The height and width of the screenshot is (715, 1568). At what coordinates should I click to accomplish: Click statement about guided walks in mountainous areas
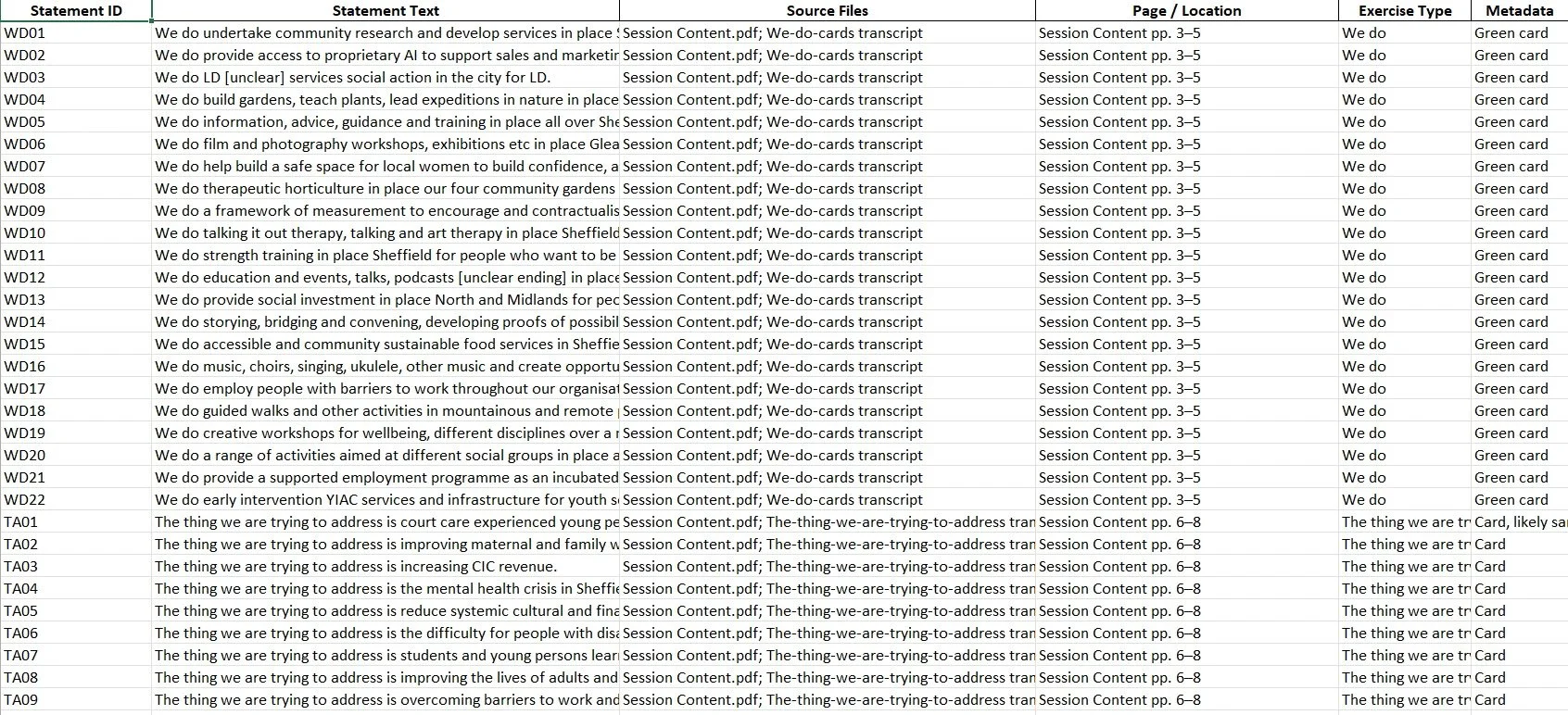tap(386, 410)
